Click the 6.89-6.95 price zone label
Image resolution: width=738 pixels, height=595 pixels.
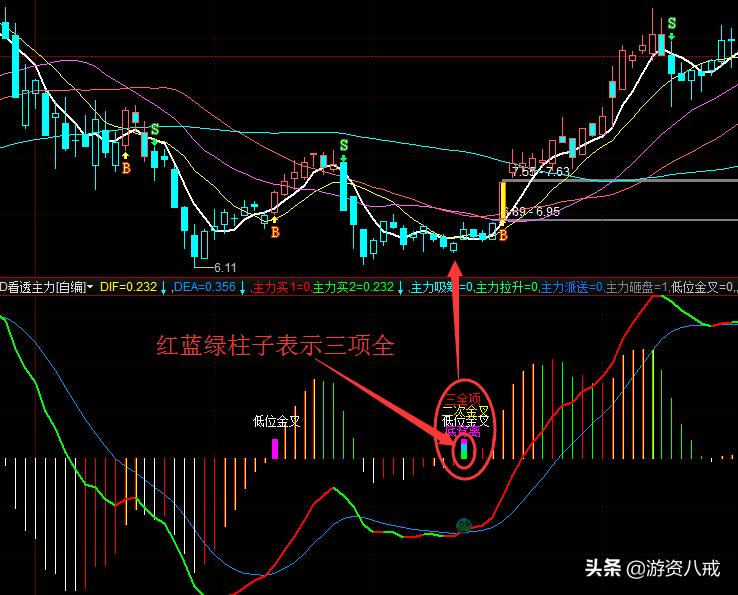(x=535, y=212)
